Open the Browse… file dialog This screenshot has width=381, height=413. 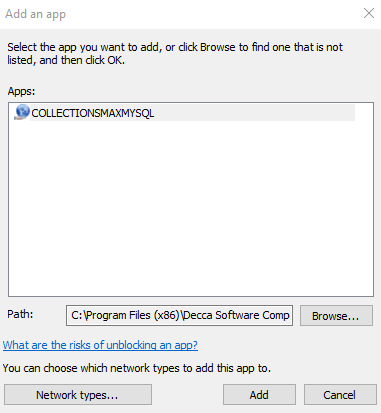[336, 315]
